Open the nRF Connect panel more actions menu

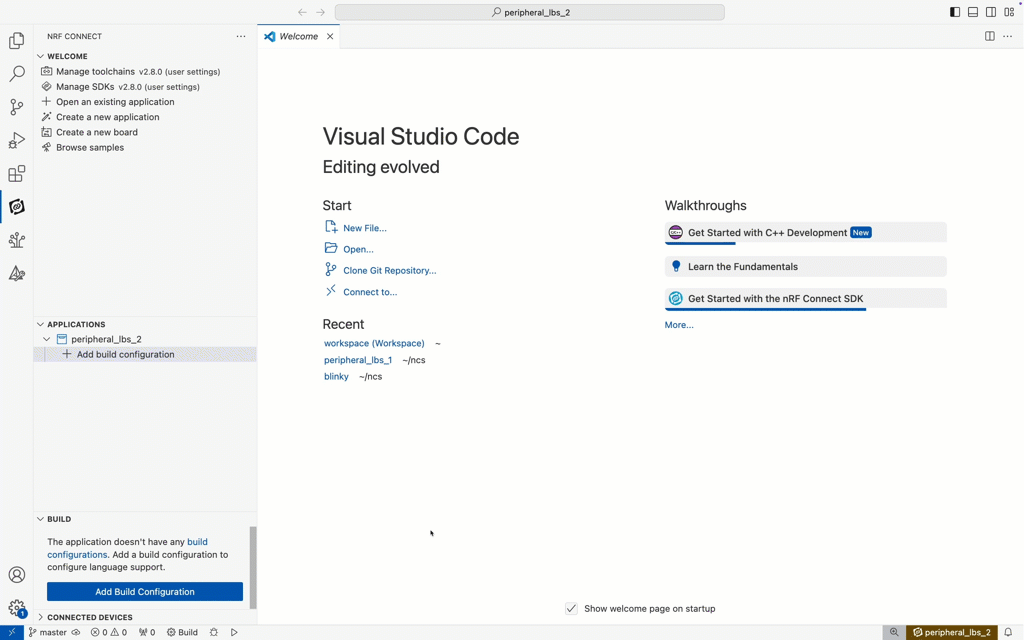241,36
